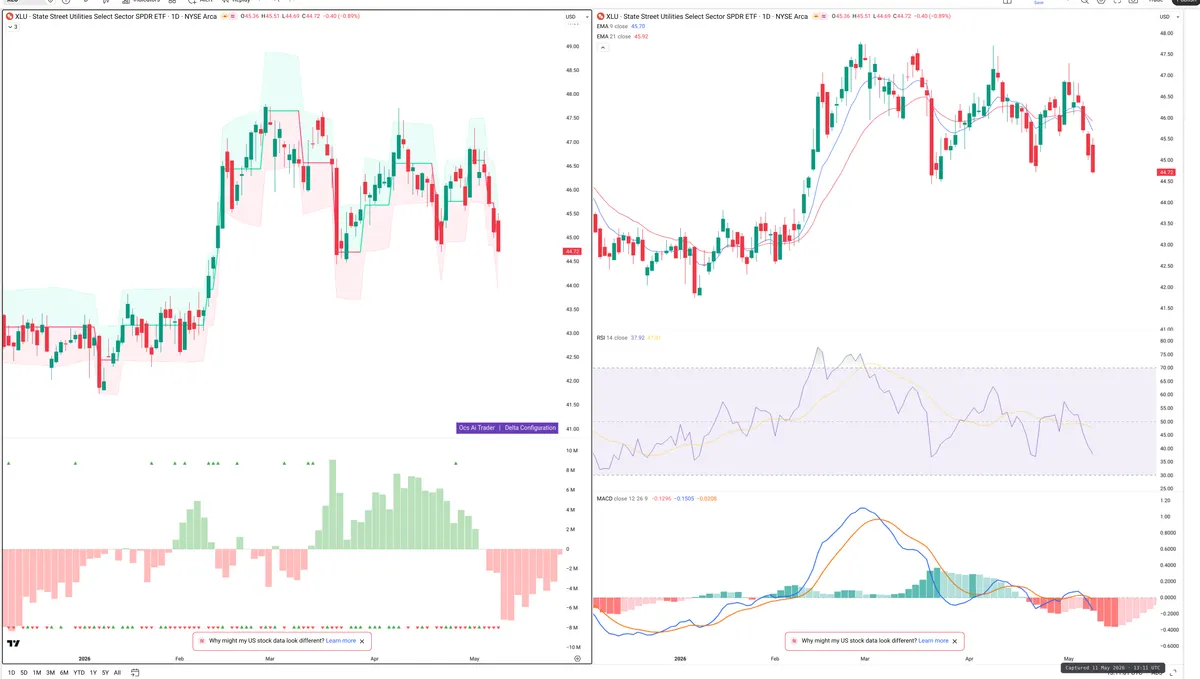Image resolution: width=1200 pixels, height=679 pixels.
Task: Expand the collapsed 3 indicators legend
Action: pyautogui.click(x=12, y=27)
